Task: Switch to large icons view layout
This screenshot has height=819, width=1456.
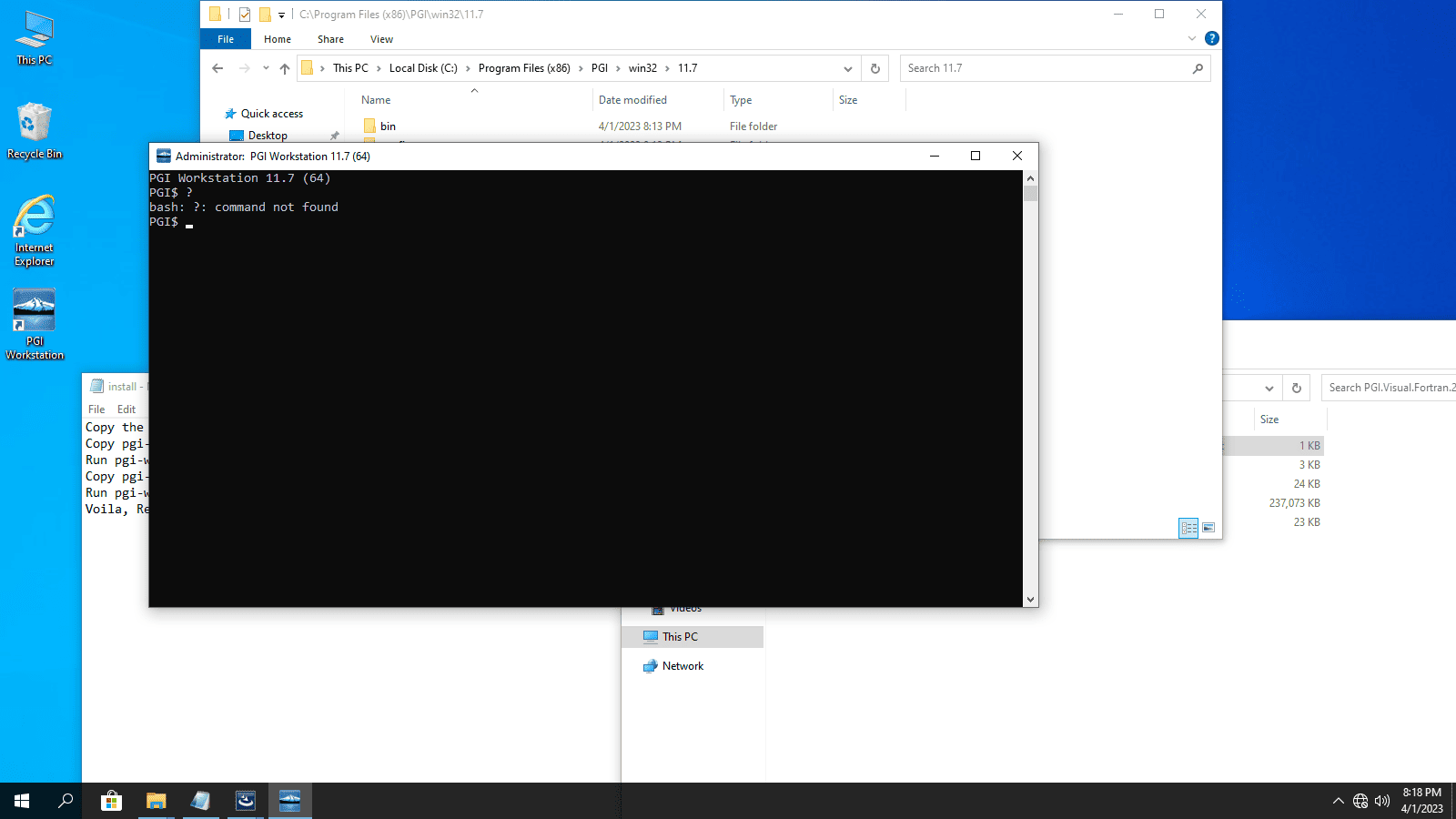Action: [1208, 528]
